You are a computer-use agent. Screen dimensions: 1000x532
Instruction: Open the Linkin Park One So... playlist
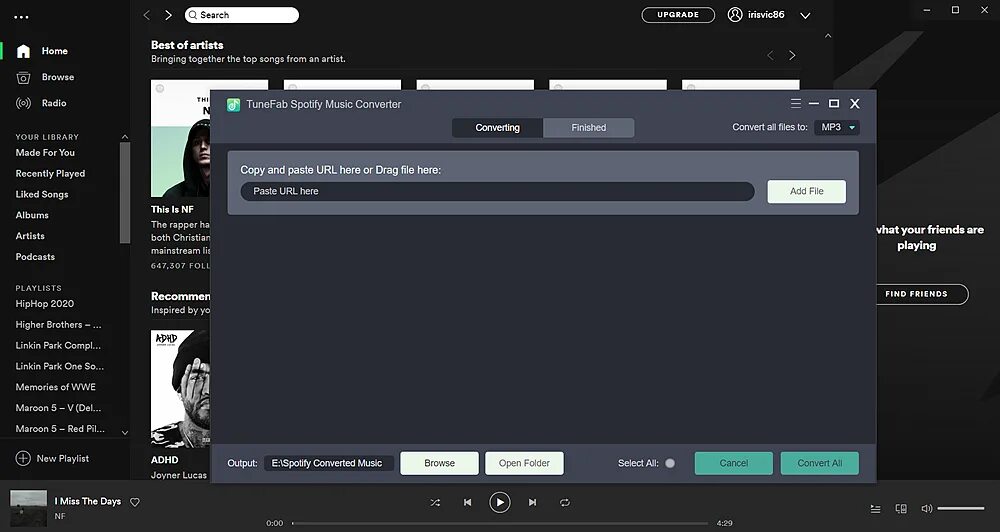coord(59,366)
